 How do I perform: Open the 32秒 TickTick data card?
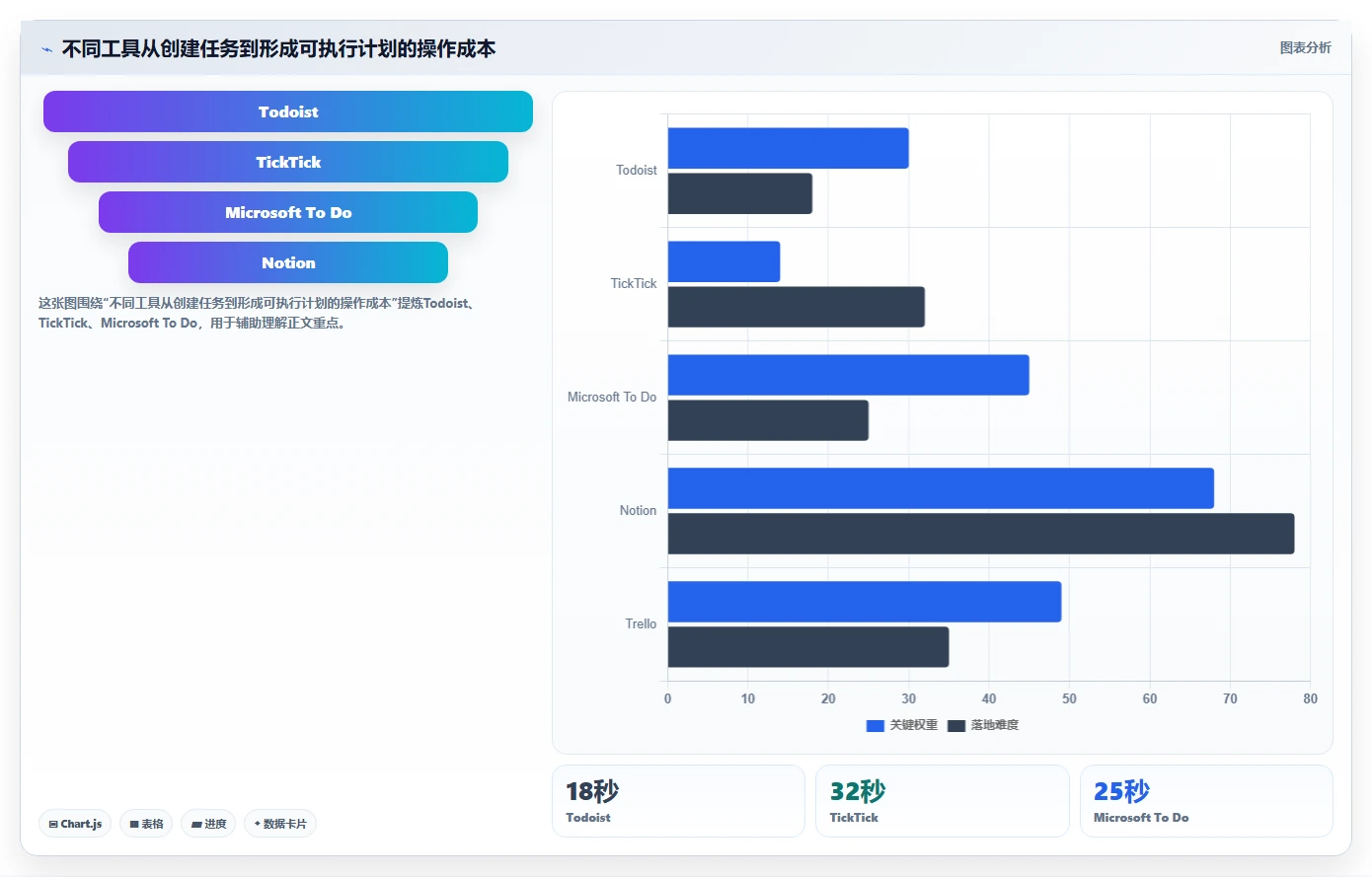943,801
